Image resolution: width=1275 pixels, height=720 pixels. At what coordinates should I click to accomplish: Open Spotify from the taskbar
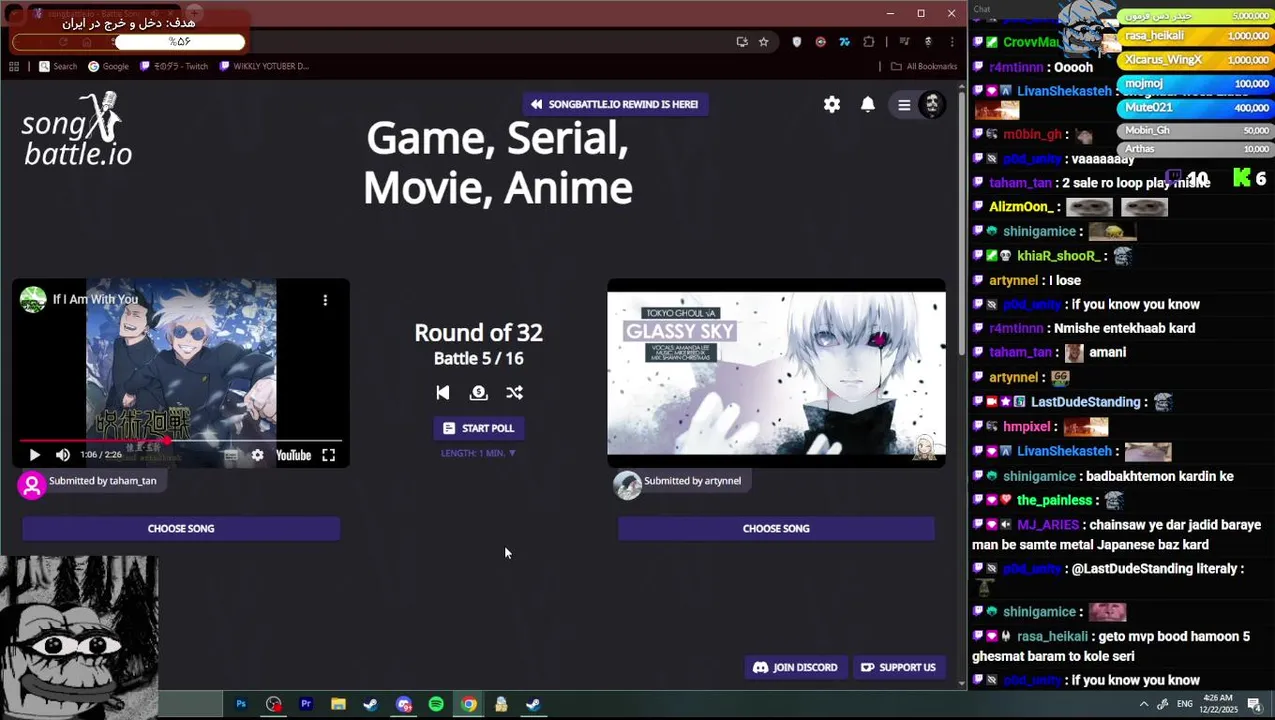tap(436, 704)
